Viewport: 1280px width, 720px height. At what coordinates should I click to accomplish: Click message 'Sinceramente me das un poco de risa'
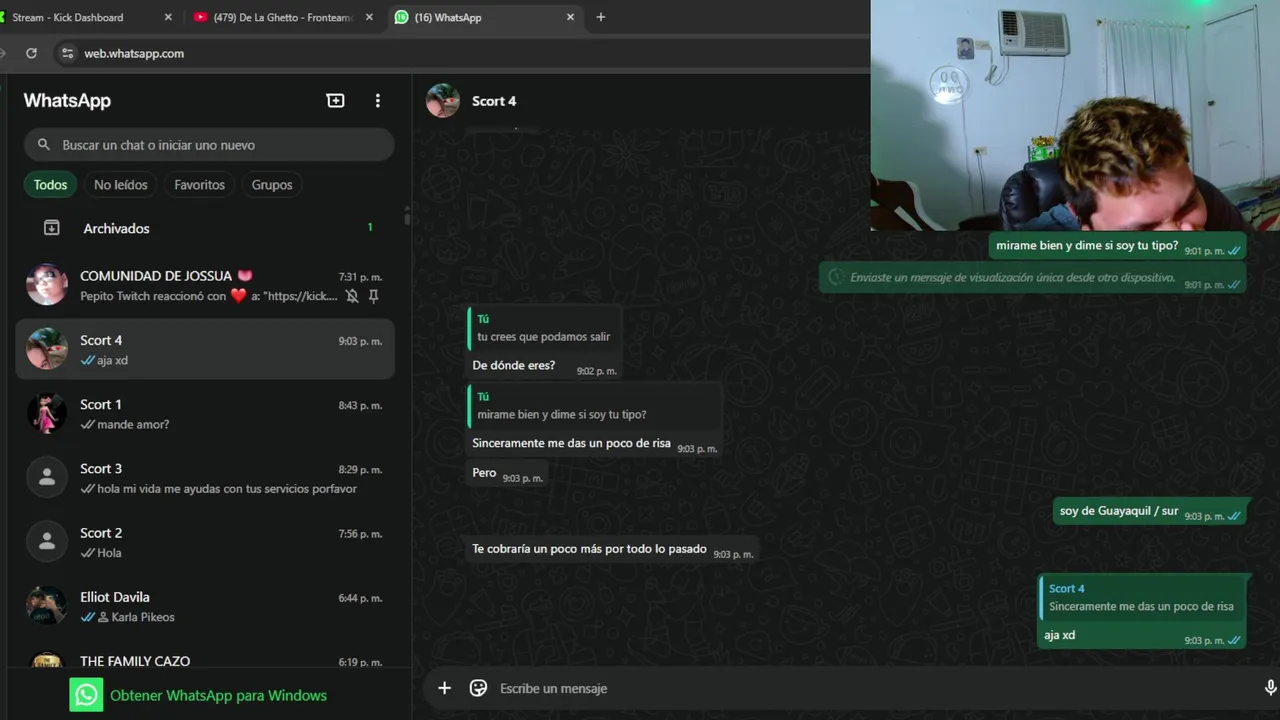[571, 443]
